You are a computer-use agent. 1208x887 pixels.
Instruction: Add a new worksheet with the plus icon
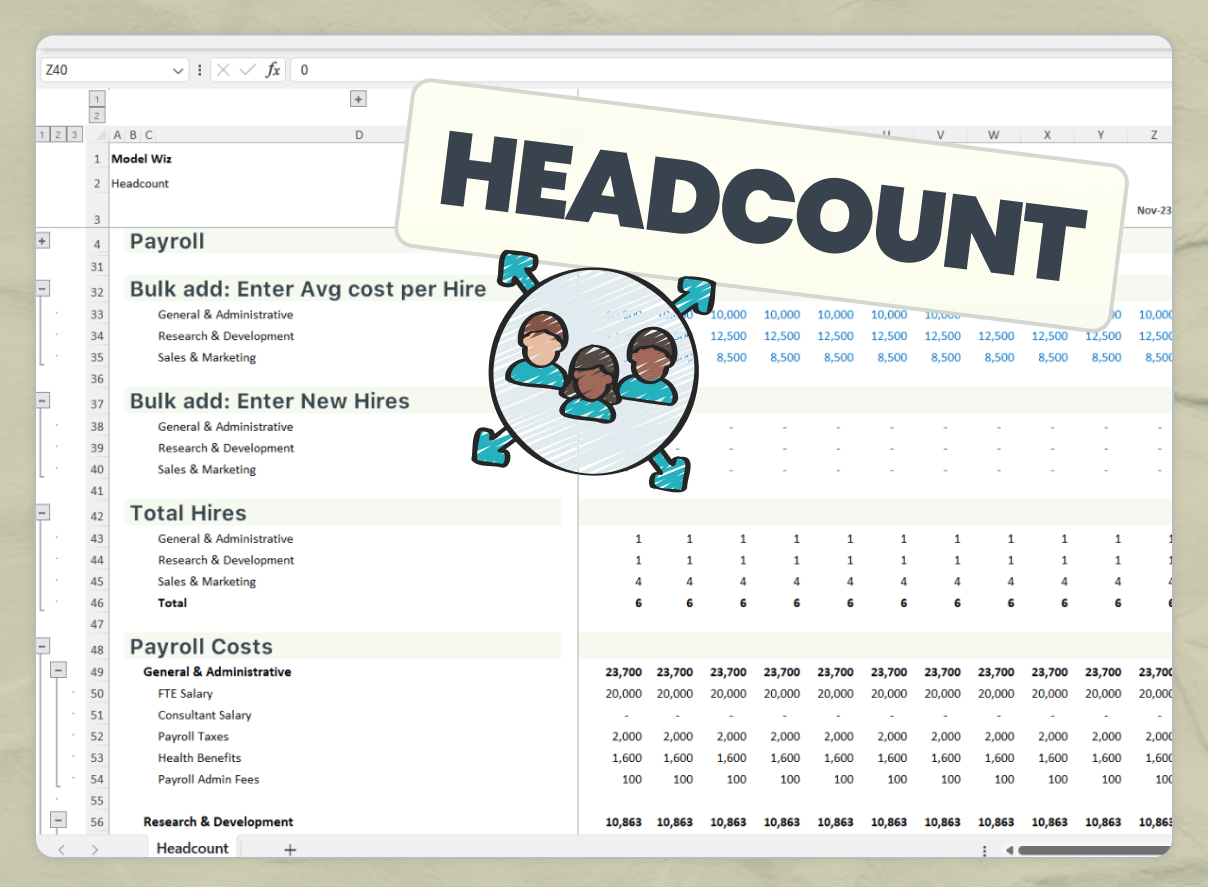(x=290, y=849)
